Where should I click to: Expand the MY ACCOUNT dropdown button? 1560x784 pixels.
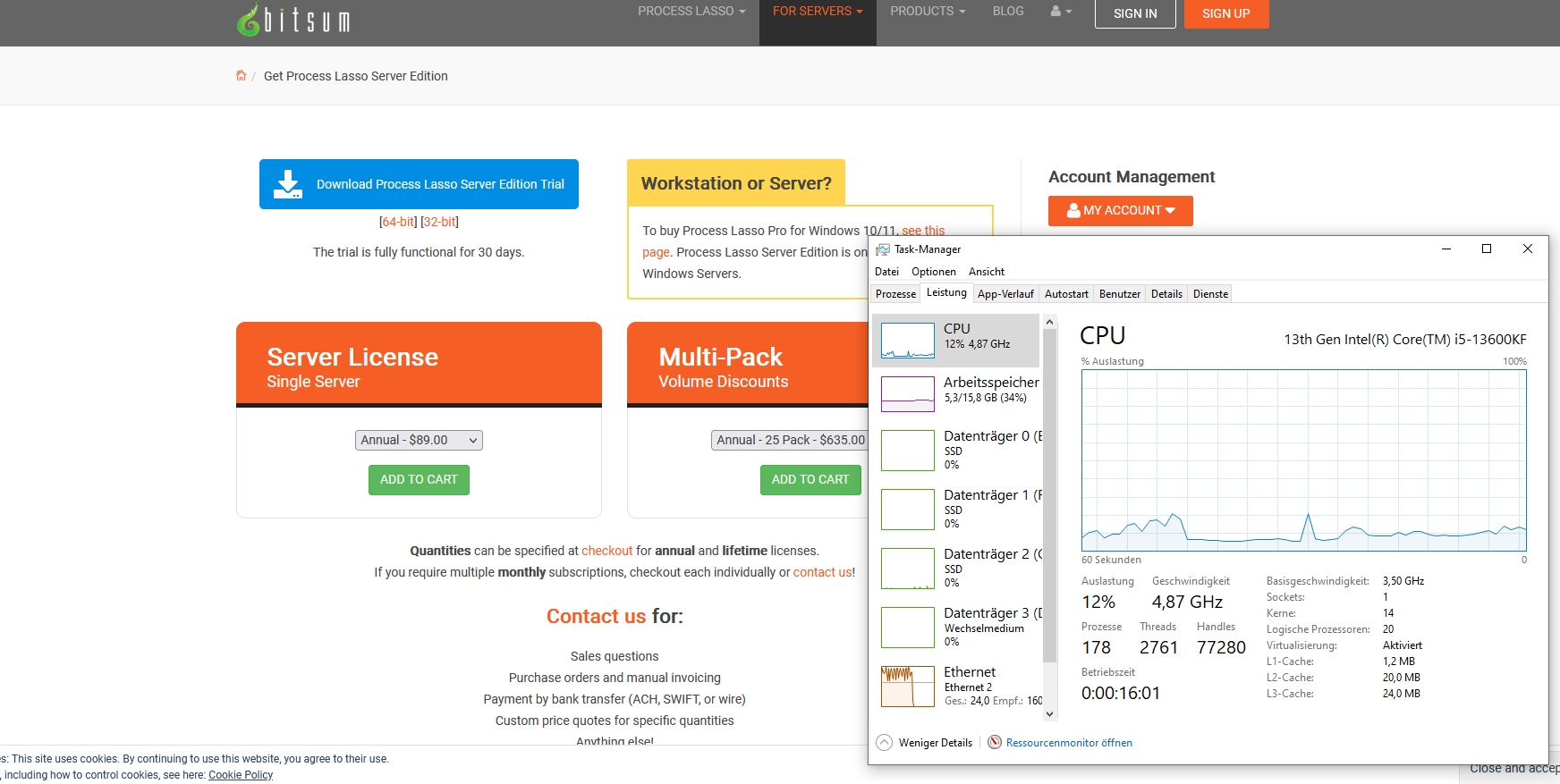[x=1120, y=211]
